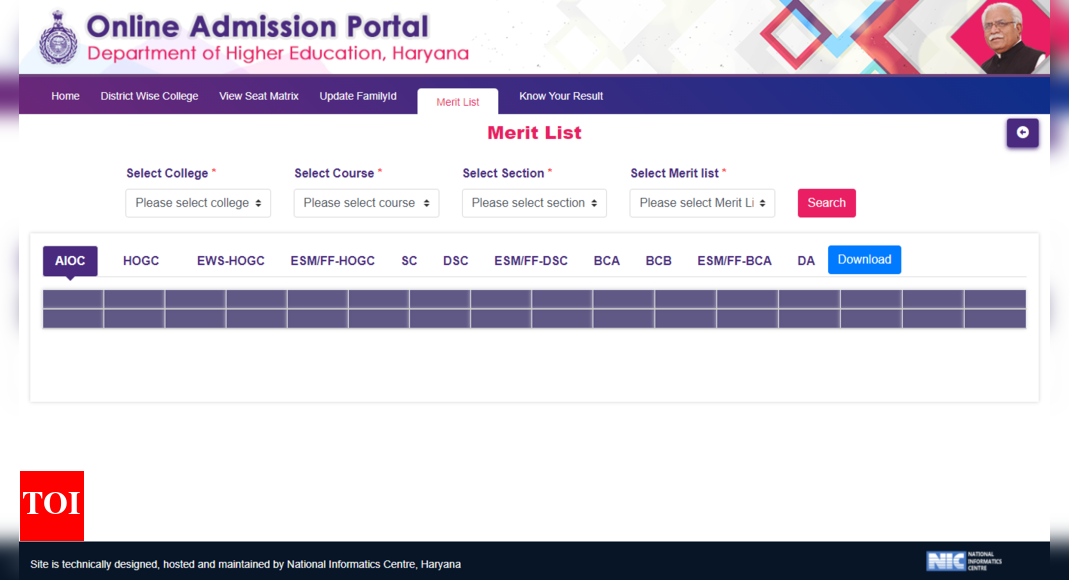Expand the Select Merit list dropdown
1069x580 pixels.
coord(702,203)
